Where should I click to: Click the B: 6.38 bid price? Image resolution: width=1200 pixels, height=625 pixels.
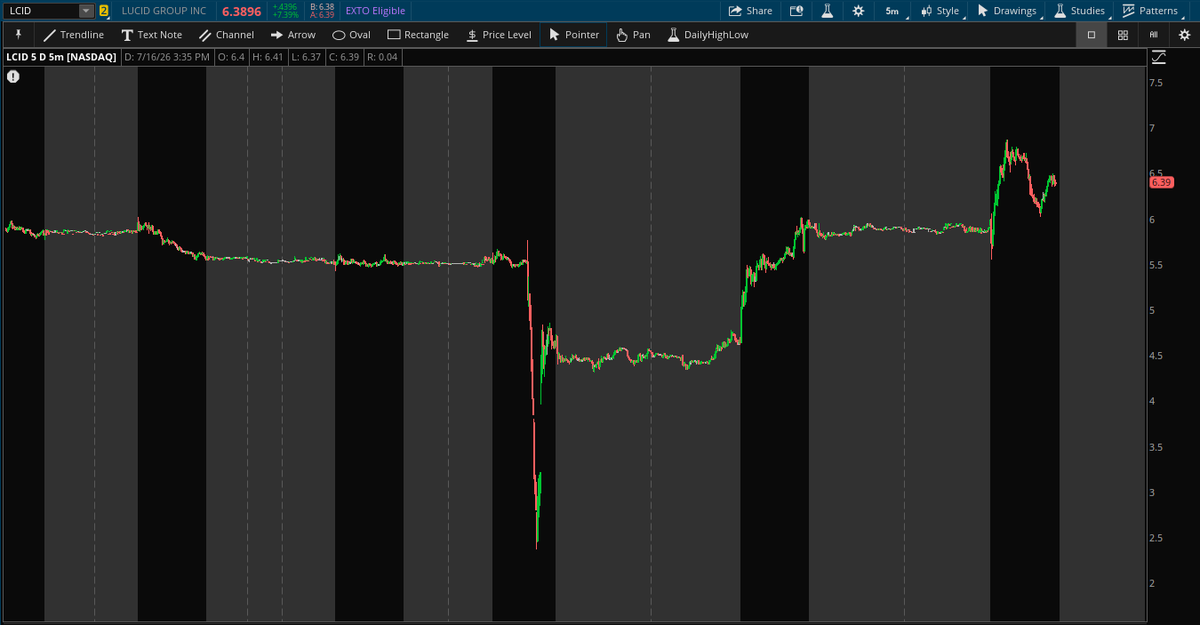point(322,7)
